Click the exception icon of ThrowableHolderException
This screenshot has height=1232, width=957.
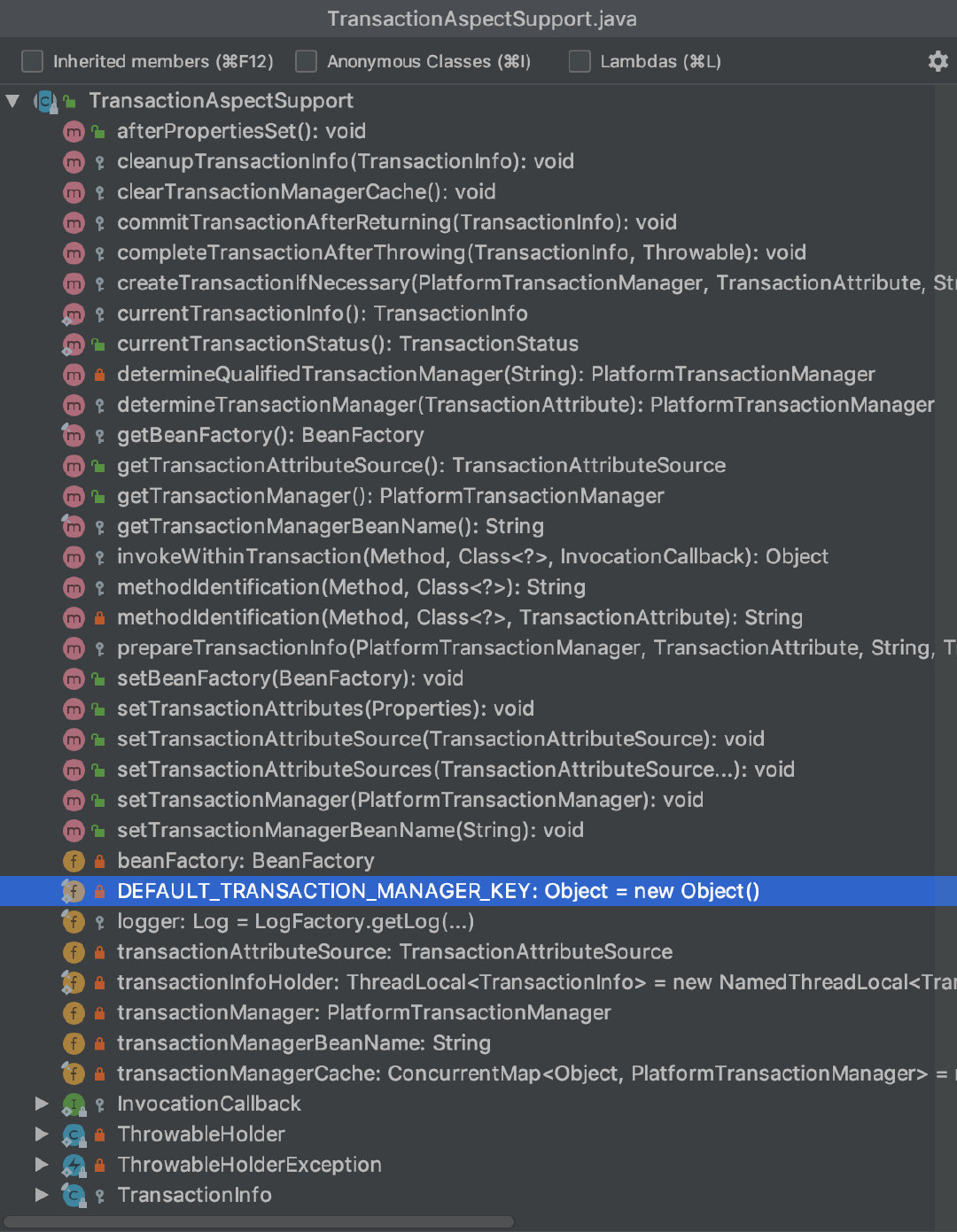(x=74, y=1165)
